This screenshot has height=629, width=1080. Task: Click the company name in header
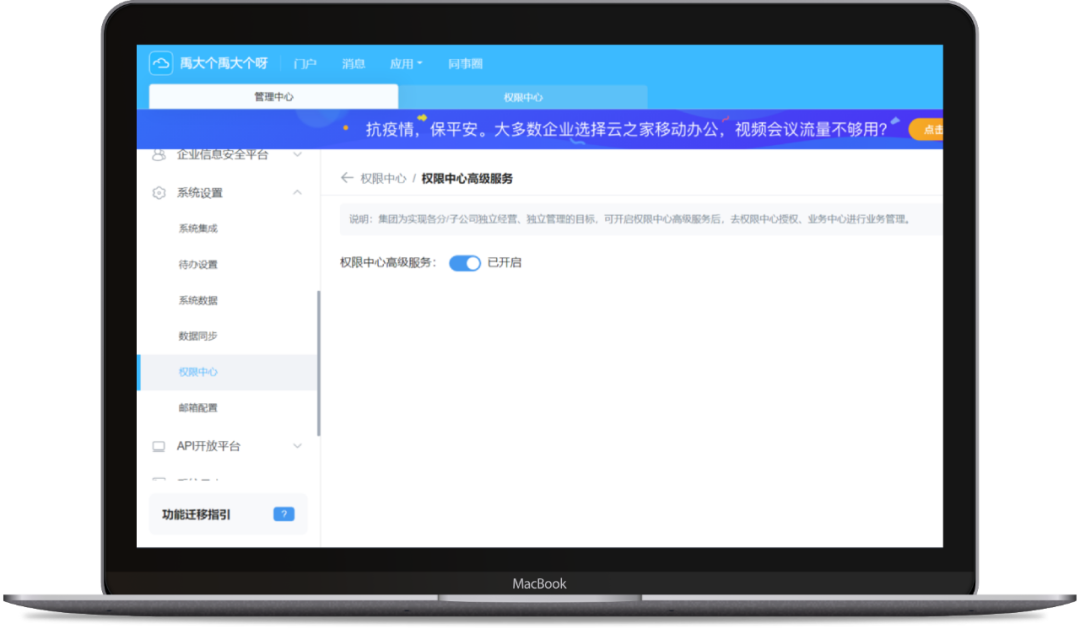[224, 63]
